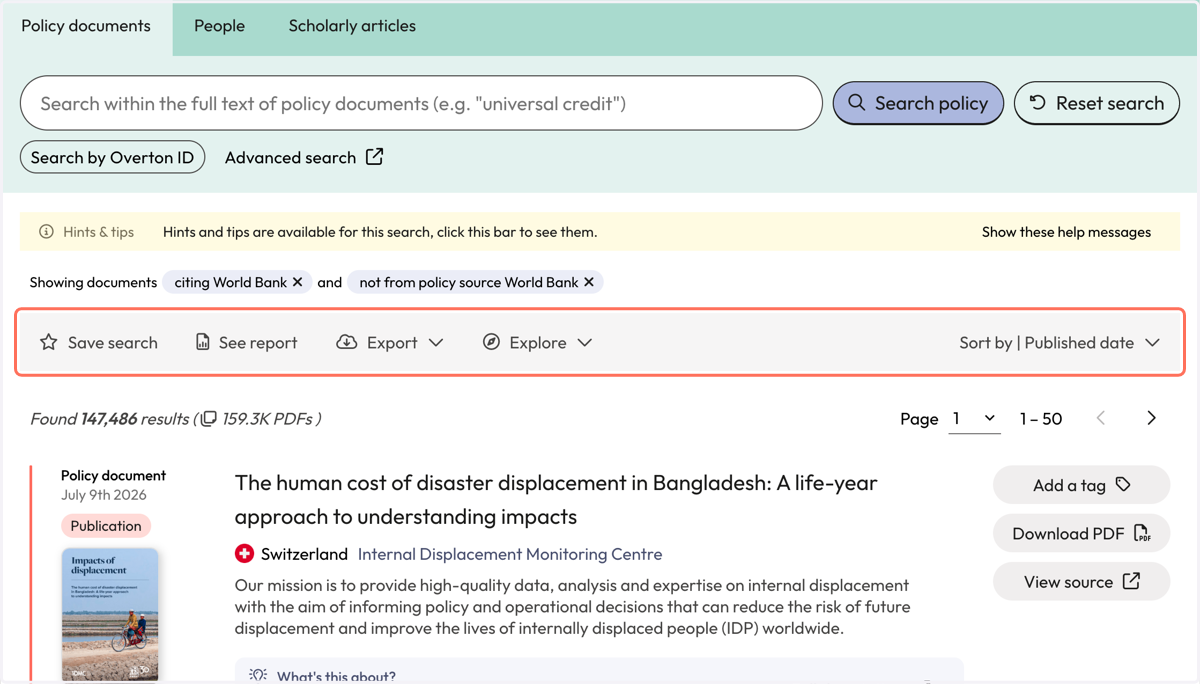Open Sort by Published date dropdown

coord(1059,342)
